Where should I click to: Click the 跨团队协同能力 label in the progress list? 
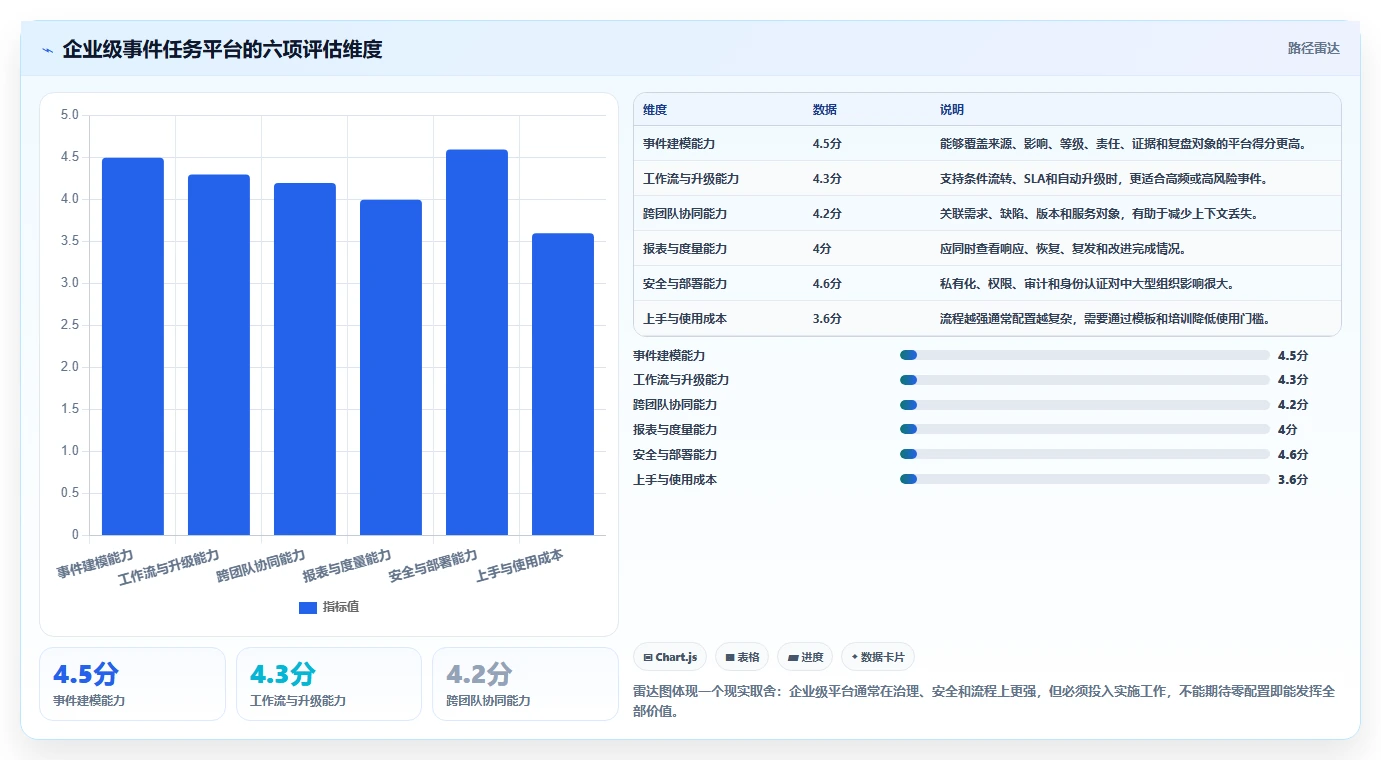pos(675,405)
